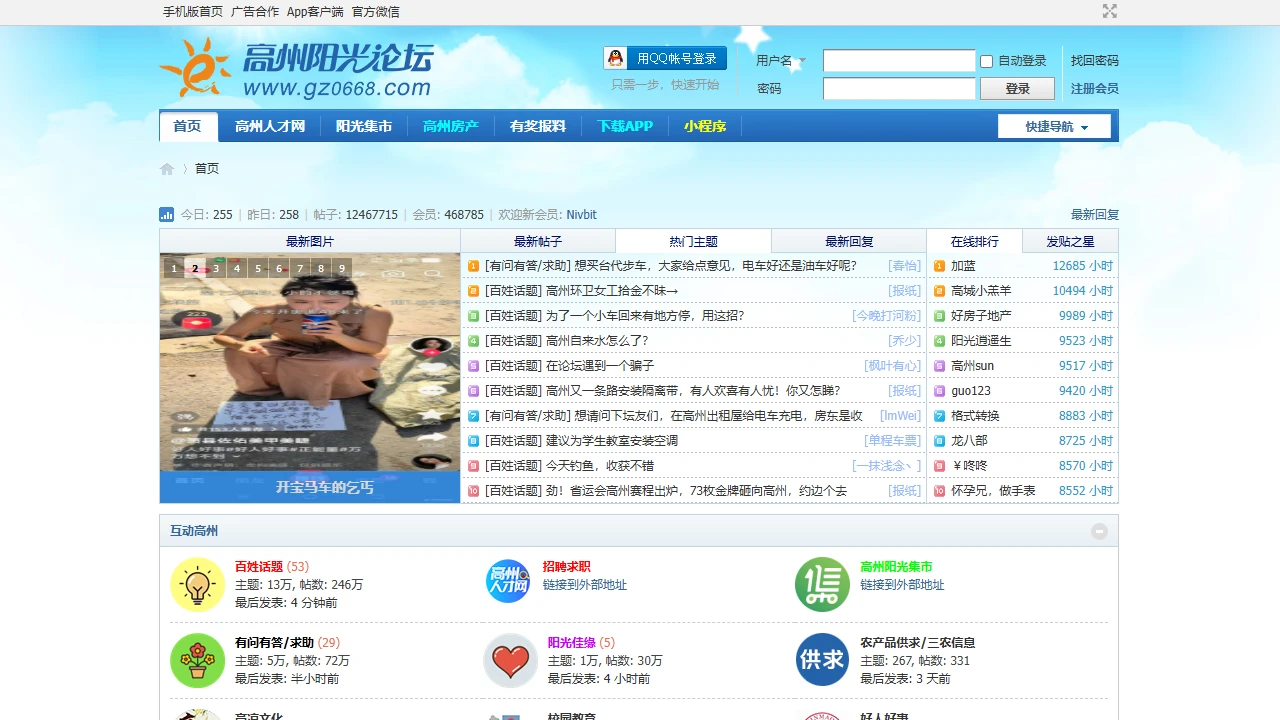This screenshot has height=720, width=1280.
Task: Open the post 在论坛遇到一个骗子
Action: click(600, 366)
